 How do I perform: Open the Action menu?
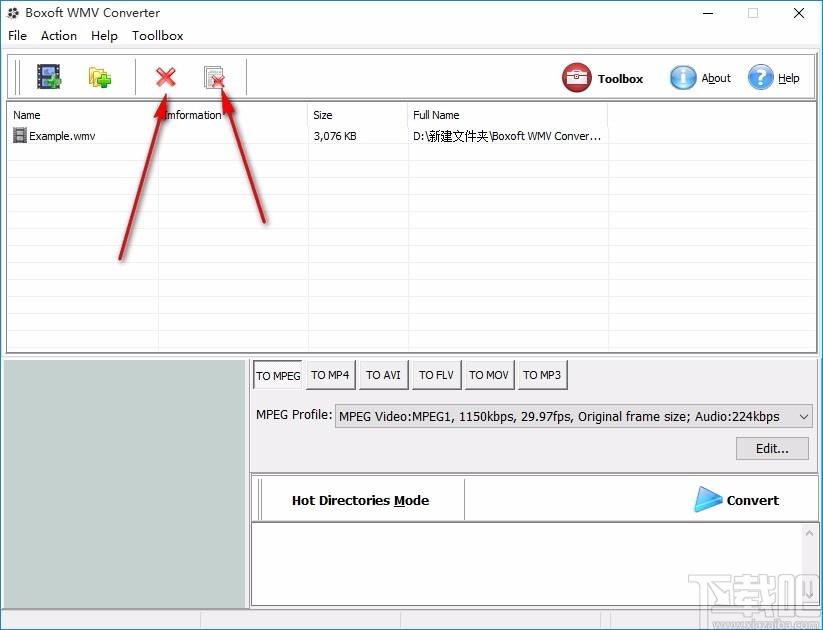point(59,36)
